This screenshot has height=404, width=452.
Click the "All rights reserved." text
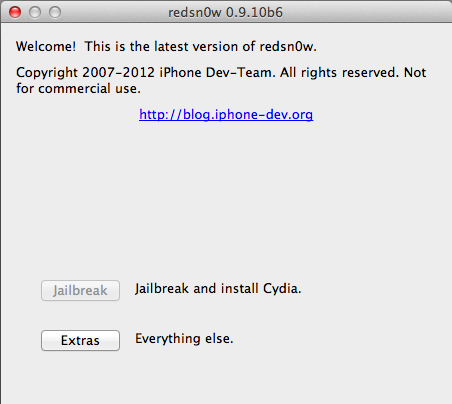coord(339,73)
